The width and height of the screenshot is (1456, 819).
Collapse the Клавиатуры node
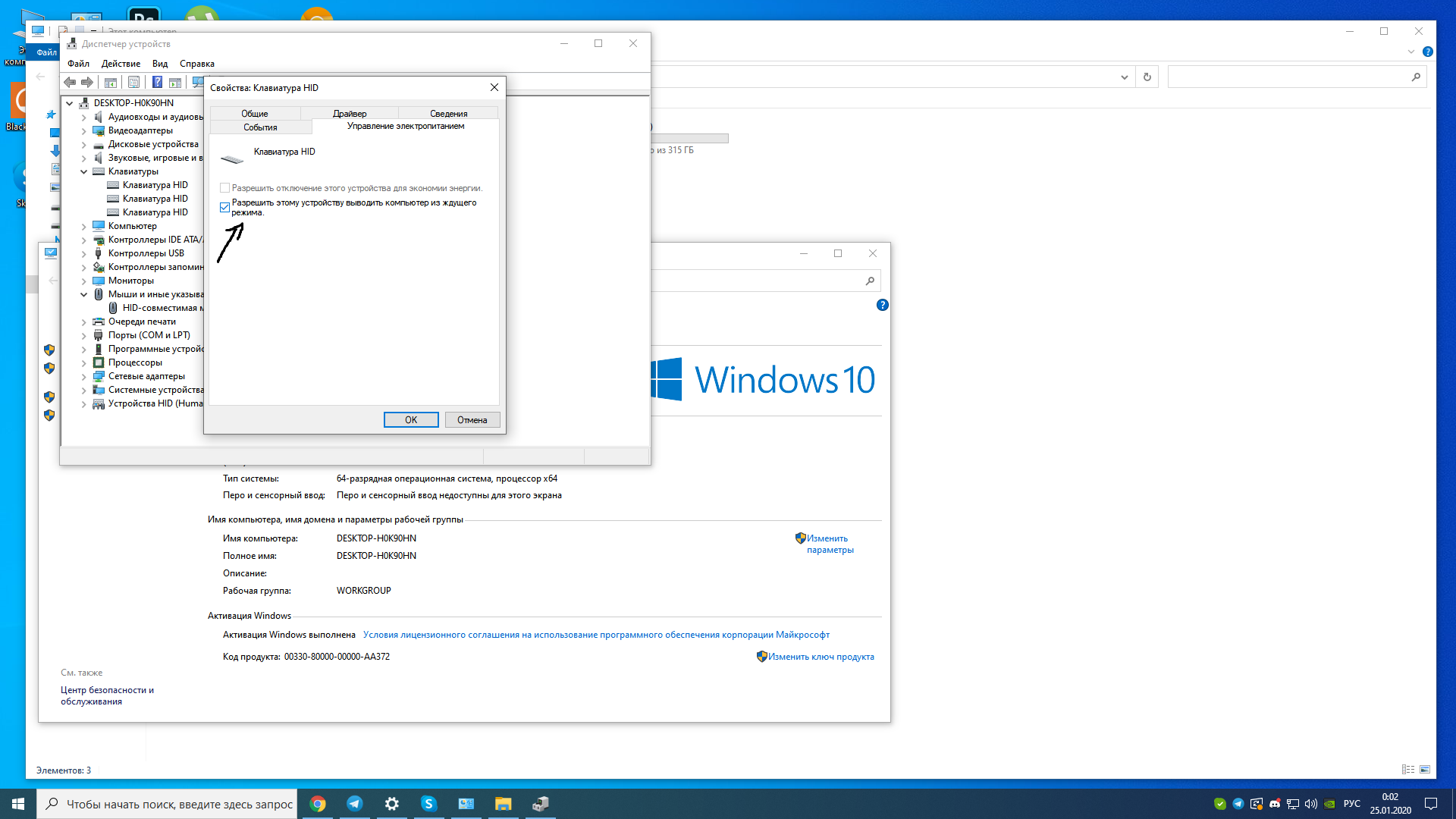coord(84,171)
